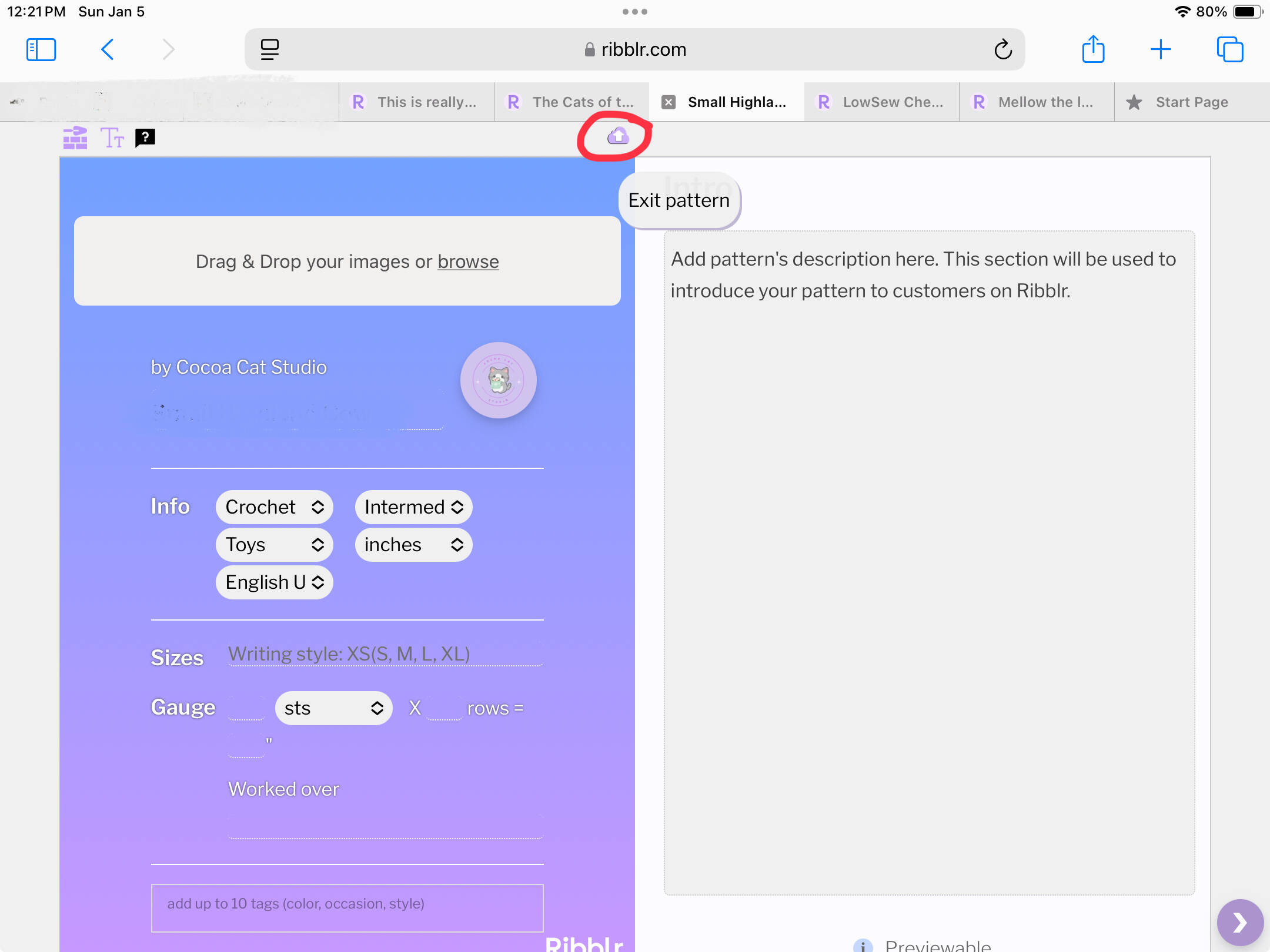The image size is (1270, 952).
Task: Open Safari tab overview icon
Action: [x=1230, y=49]
